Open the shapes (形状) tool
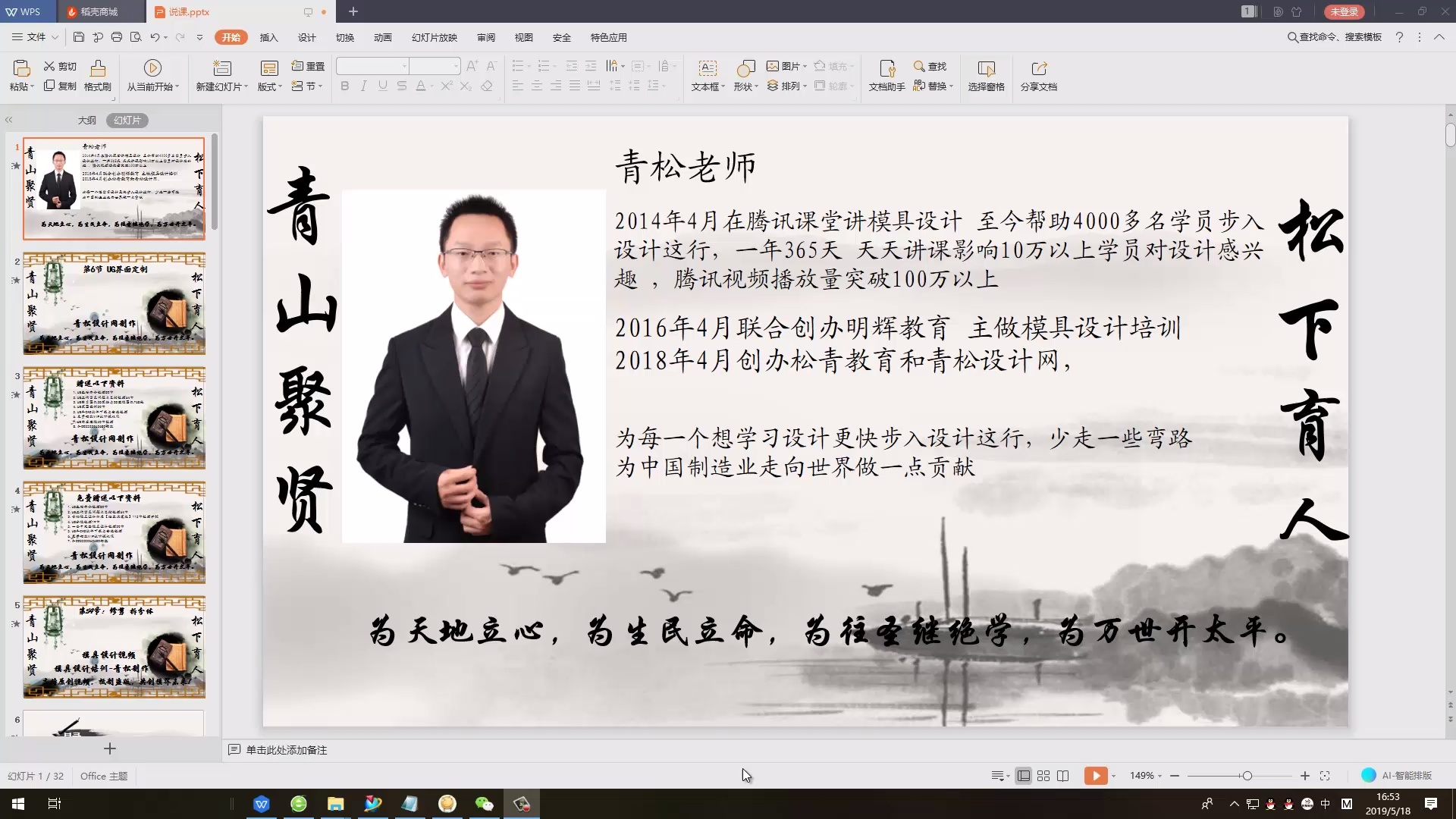This screenshot has width=1456, height=819. point(745,76)
